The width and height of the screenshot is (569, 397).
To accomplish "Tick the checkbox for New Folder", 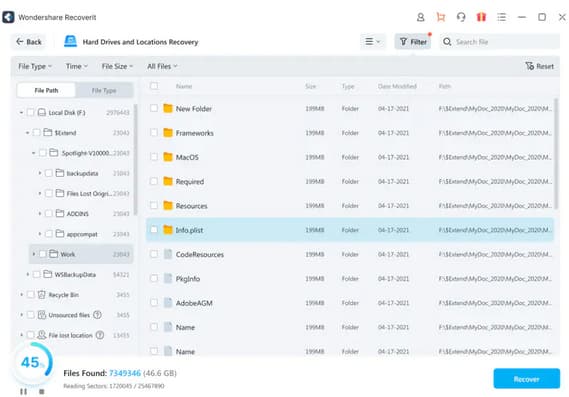I will pos(154,108).
